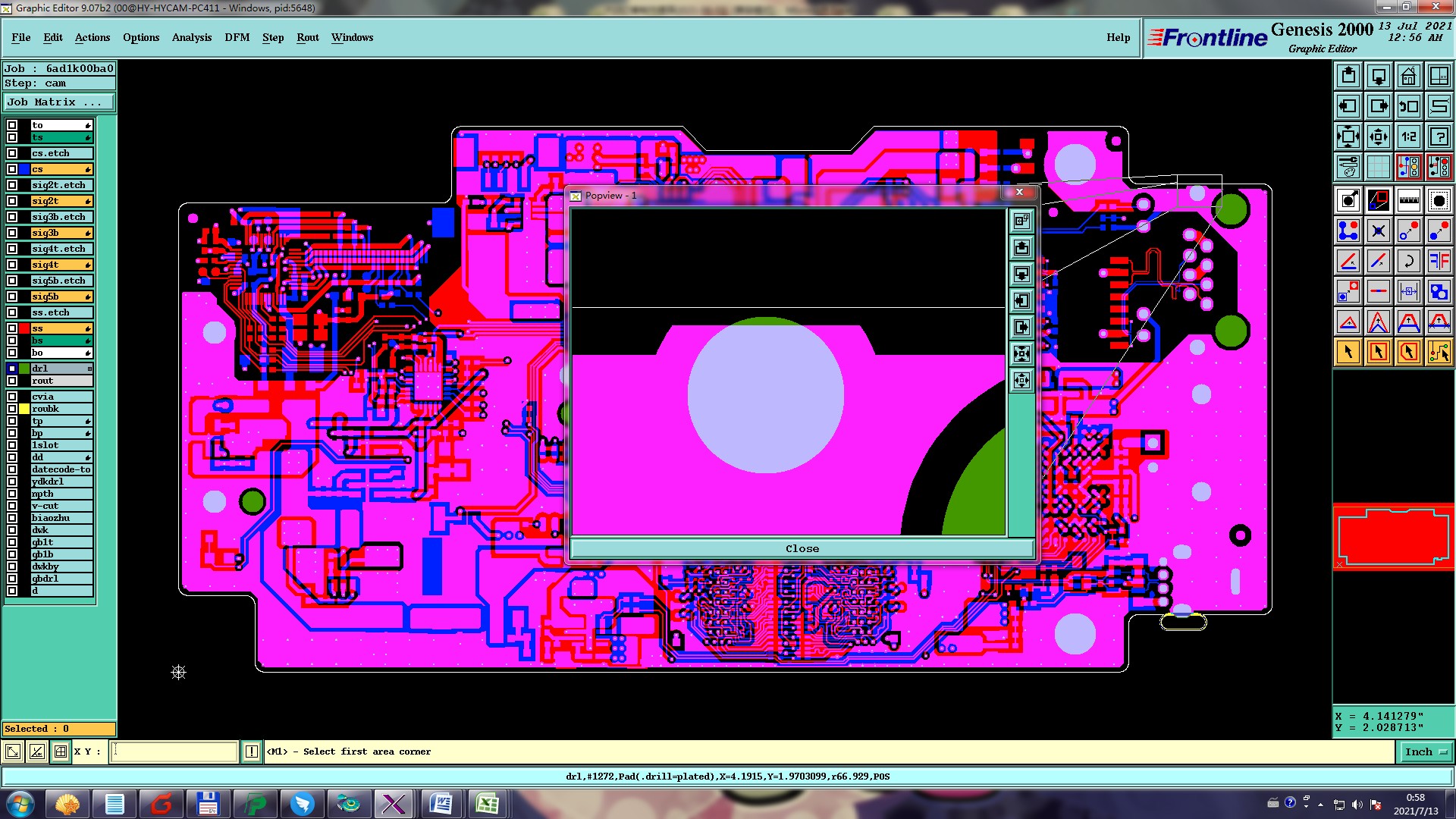Click the Help button
Viewport: 1456px width, 819px height.
(1118, 37)
